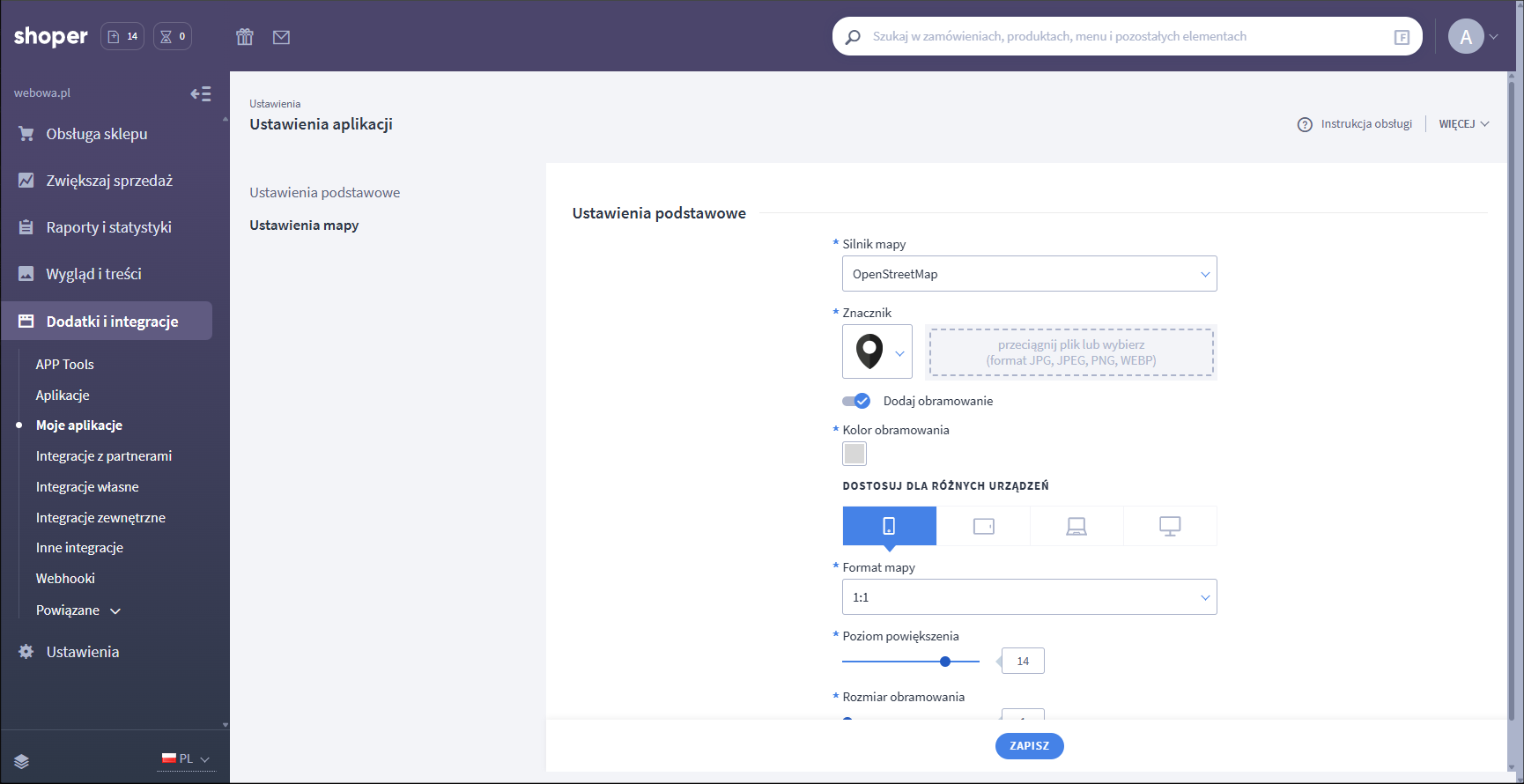Viewport: 1524px width, 784px height.
Task: Select the mobile phone device tab
Action: (x=889, y=526)
